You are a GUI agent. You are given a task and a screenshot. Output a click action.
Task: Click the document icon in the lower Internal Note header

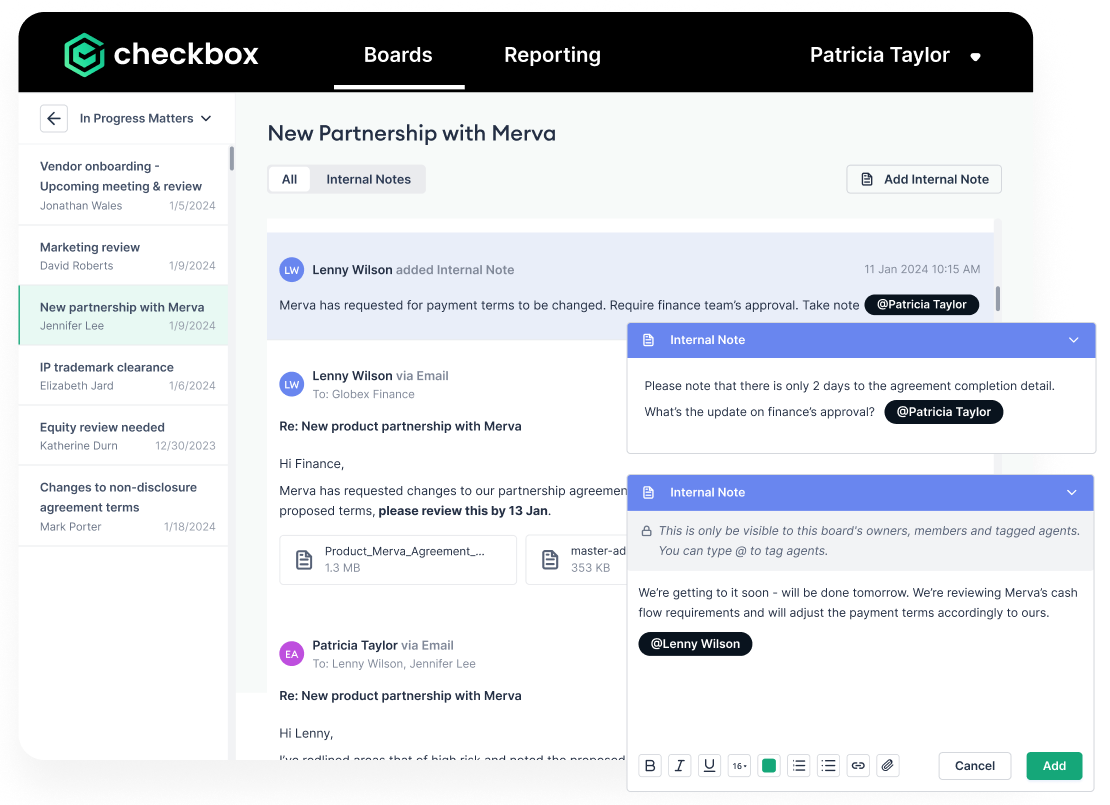click(648, 493)
